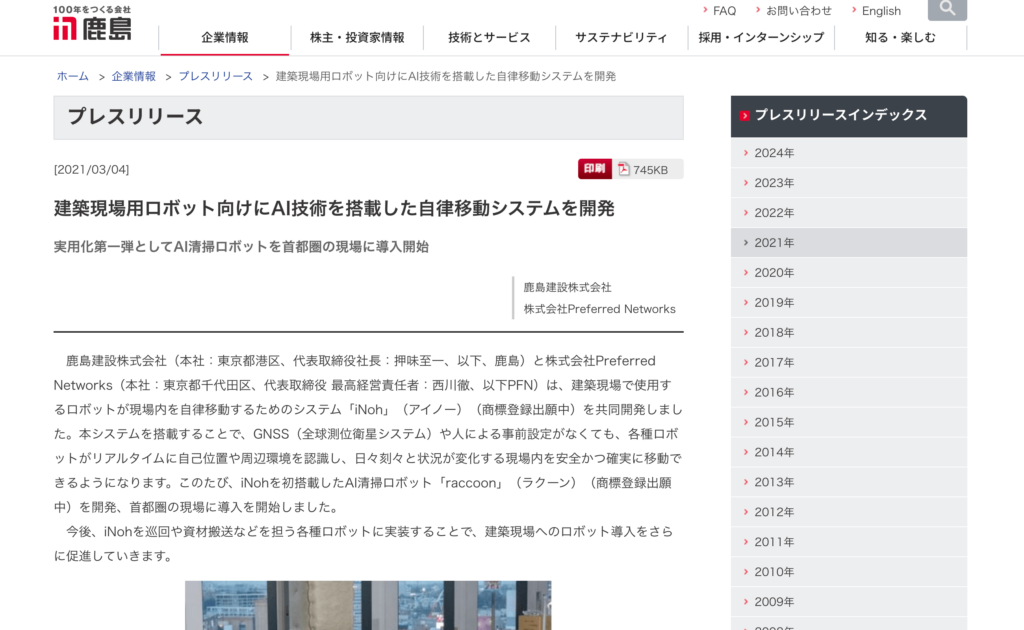Click the Kajima logo in the header
Screen dimensions: 1024x630
(92, 23)
